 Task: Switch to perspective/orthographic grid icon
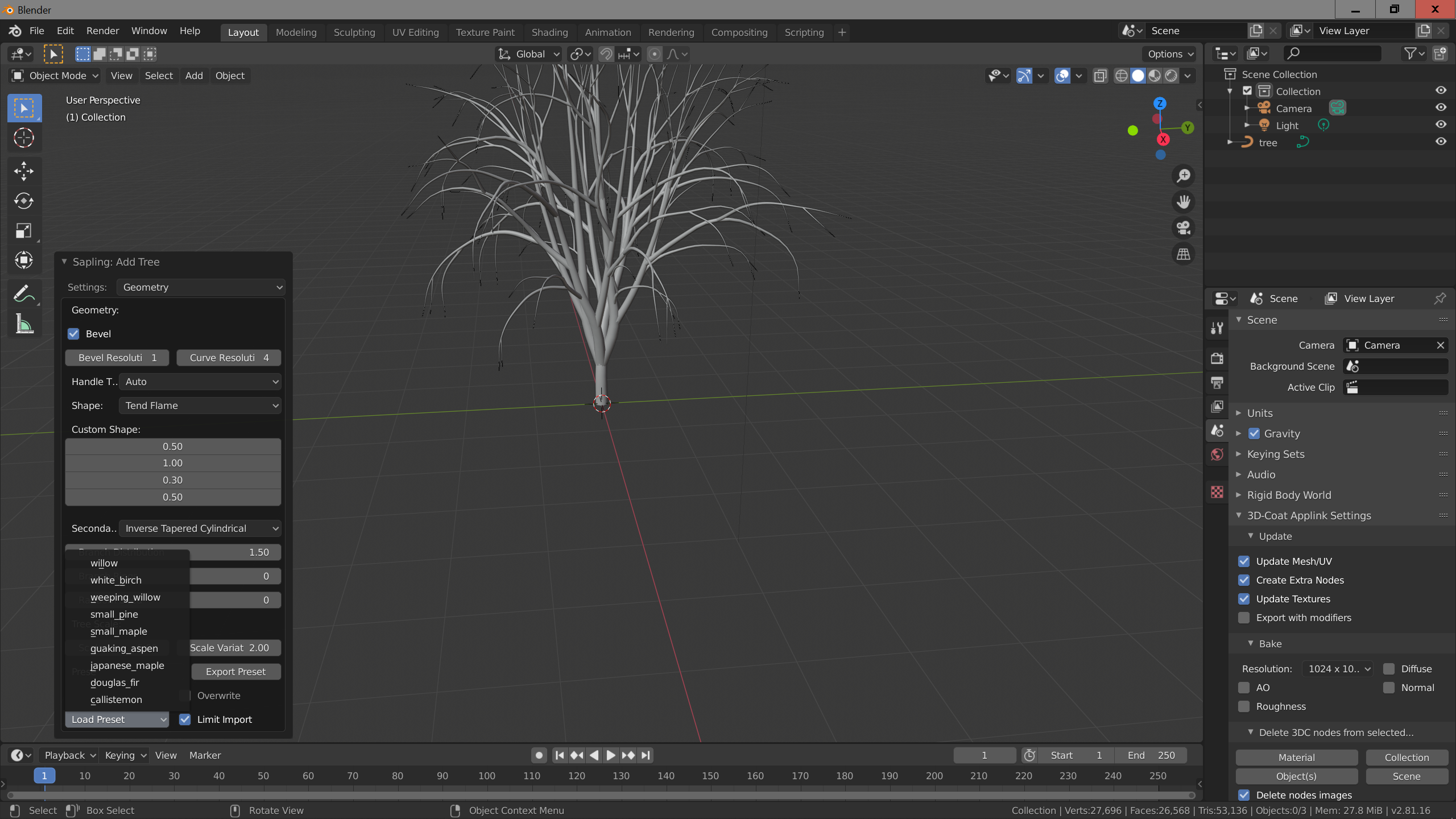click(1184, 254)
